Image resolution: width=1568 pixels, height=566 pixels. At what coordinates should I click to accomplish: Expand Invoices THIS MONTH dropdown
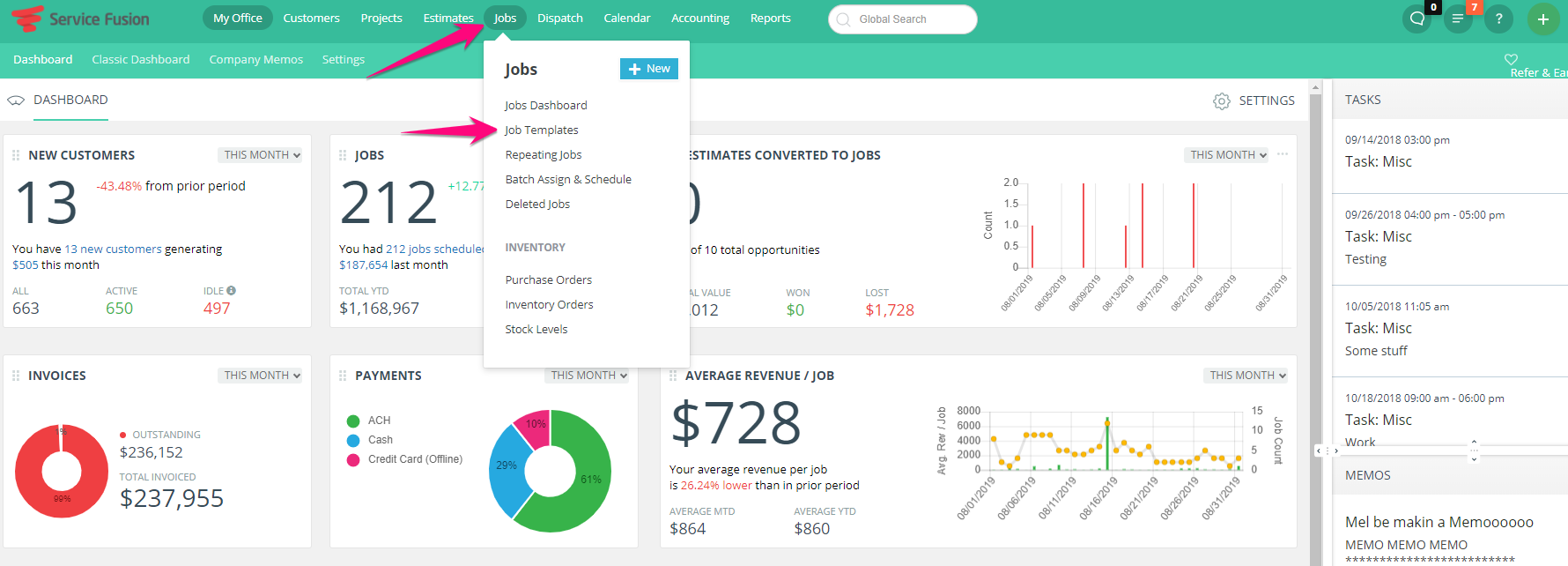(x=260, y=376)
